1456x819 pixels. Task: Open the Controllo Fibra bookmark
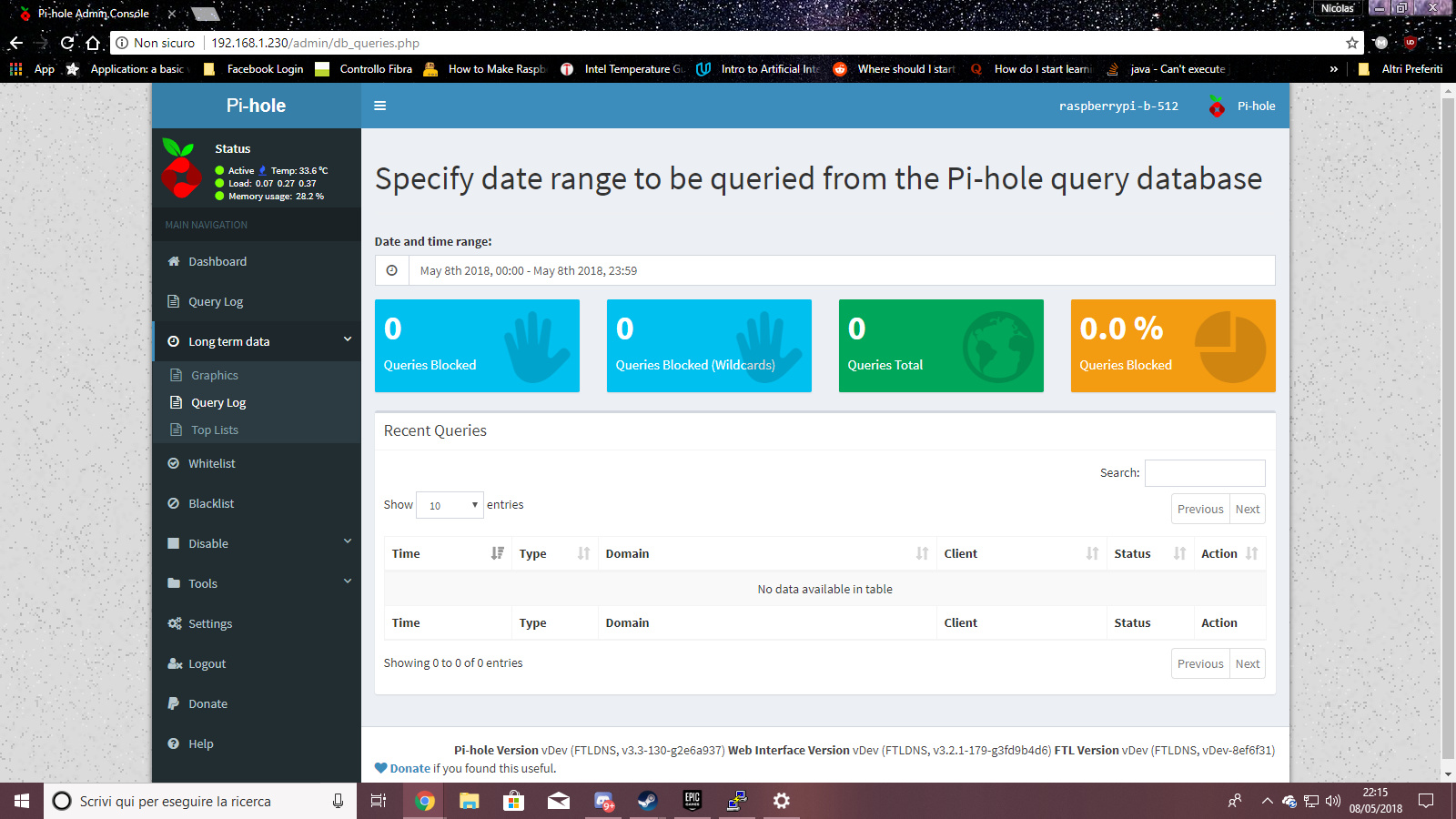(364, 69)
